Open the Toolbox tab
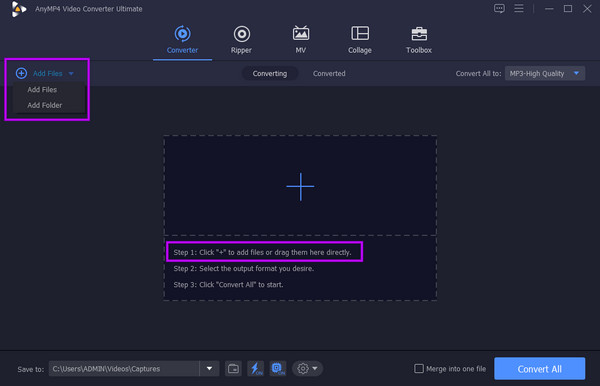 pos(419,40)
